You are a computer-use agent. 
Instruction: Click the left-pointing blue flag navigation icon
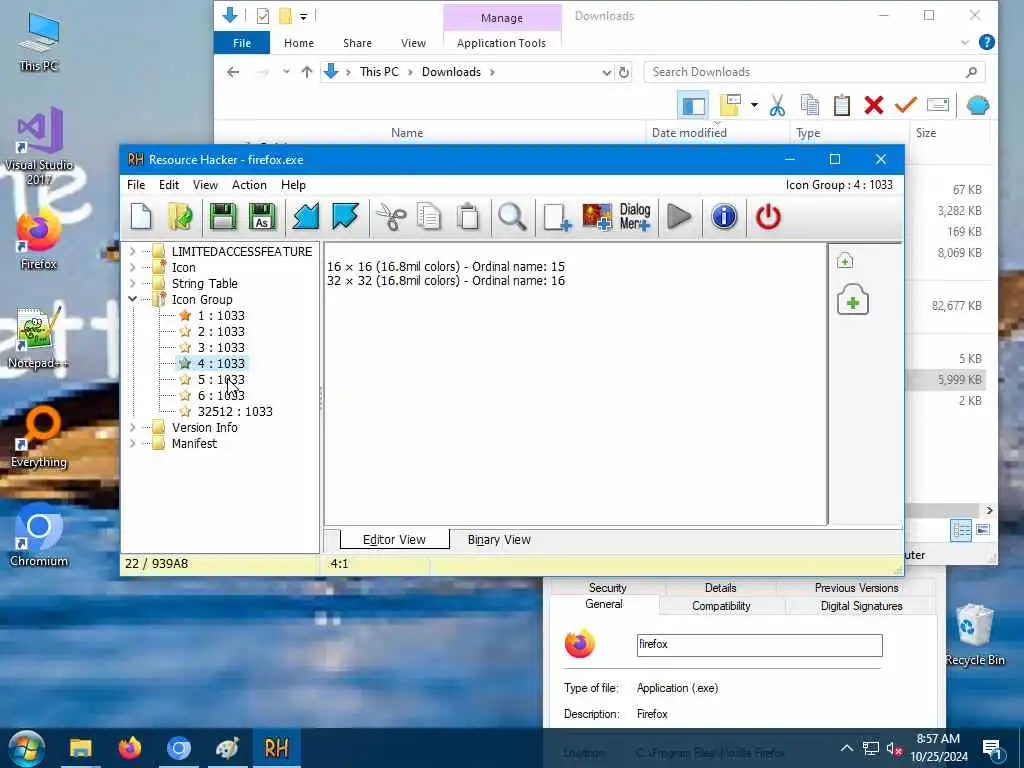click(306, 217)
